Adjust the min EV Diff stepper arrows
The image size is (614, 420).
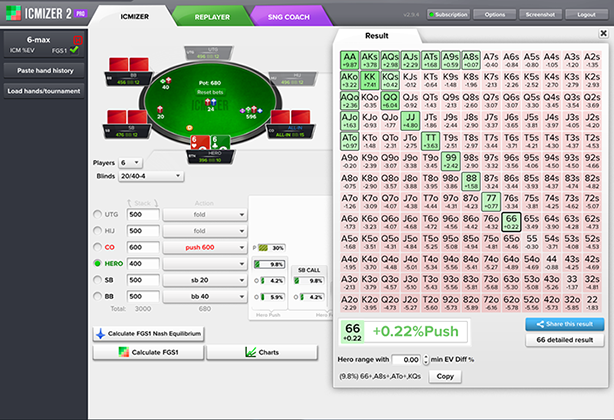tap(426, 359)
